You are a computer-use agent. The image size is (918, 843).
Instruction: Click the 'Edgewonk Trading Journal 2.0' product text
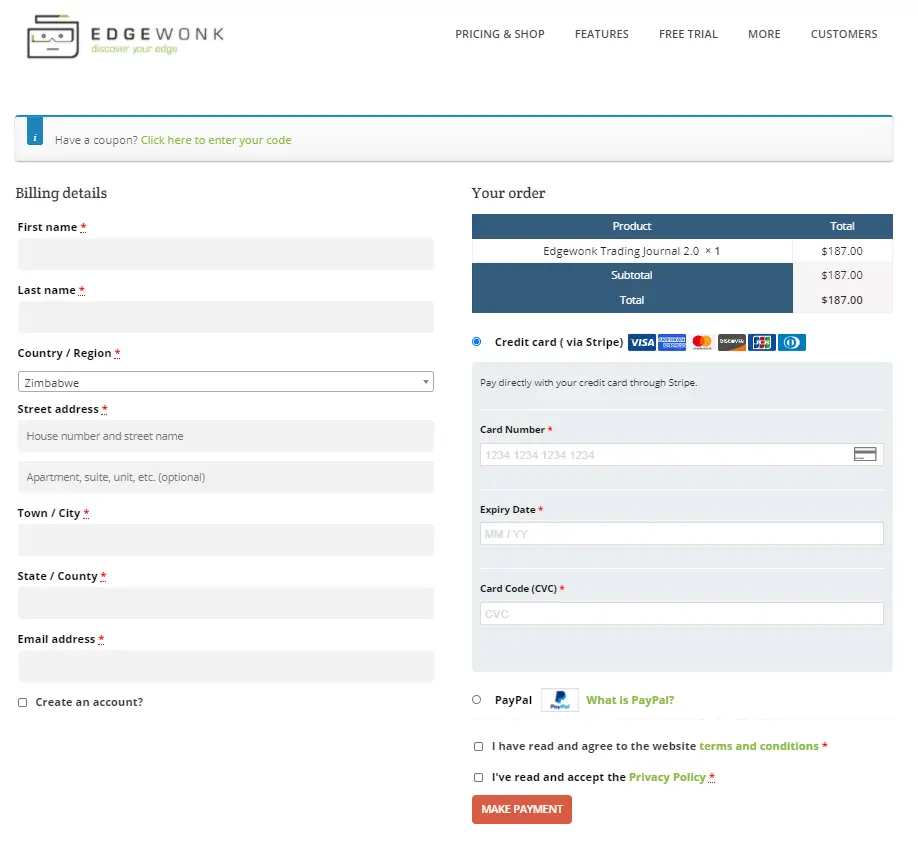[x=621, y=251]
